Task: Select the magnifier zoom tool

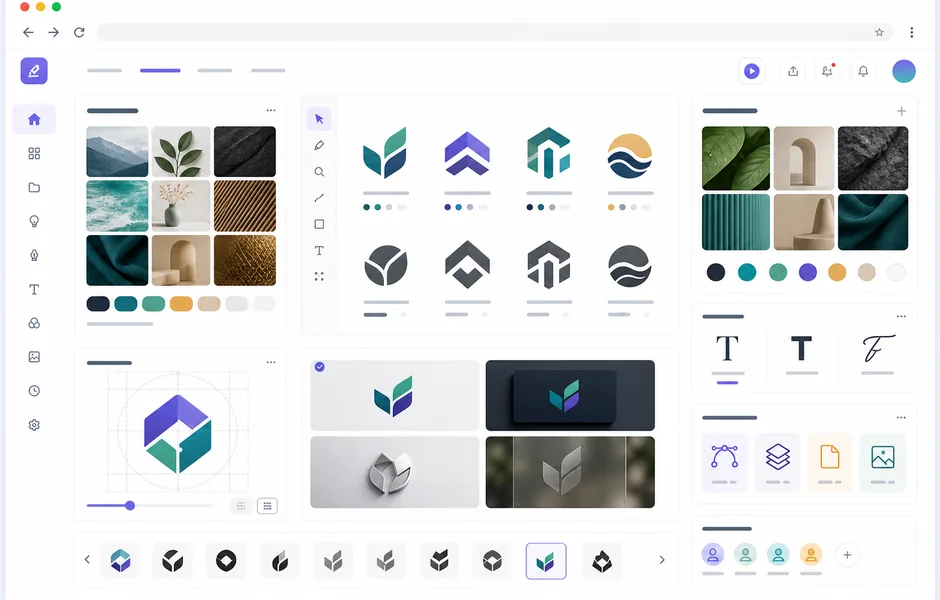Action: (319, 171)
